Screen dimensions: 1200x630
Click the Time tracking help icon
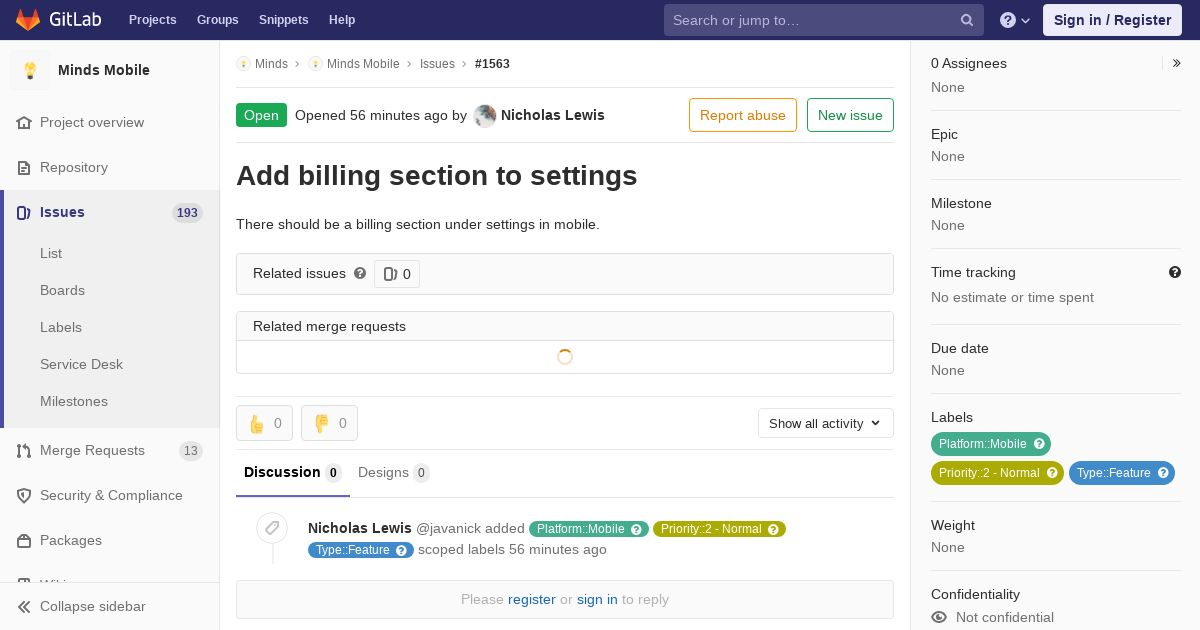coord(1175,272)
